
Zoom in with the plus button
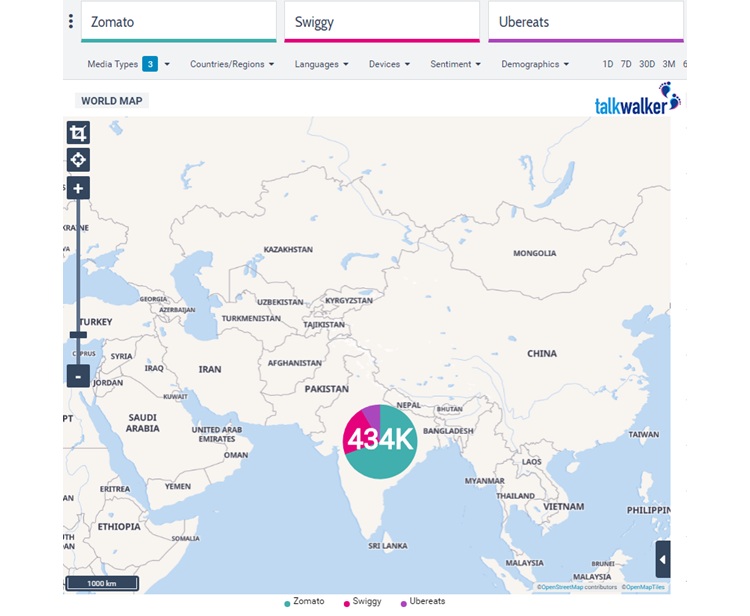(x=78, y=188)
